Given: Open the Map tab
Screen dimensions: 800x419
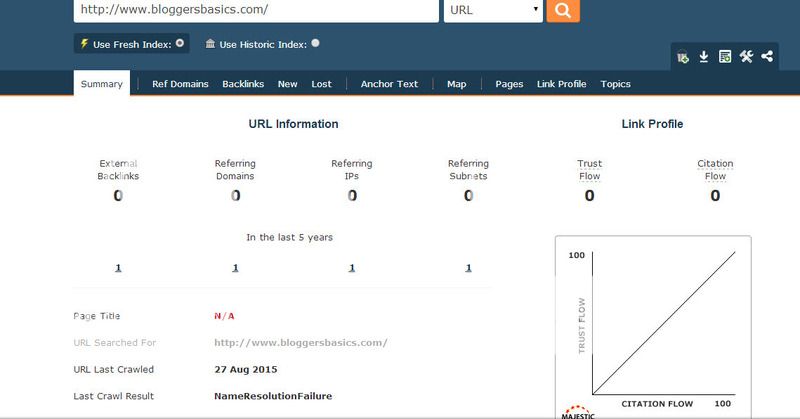Looking at the screenshot, I should pyautogui.click(x=457, y=84).
